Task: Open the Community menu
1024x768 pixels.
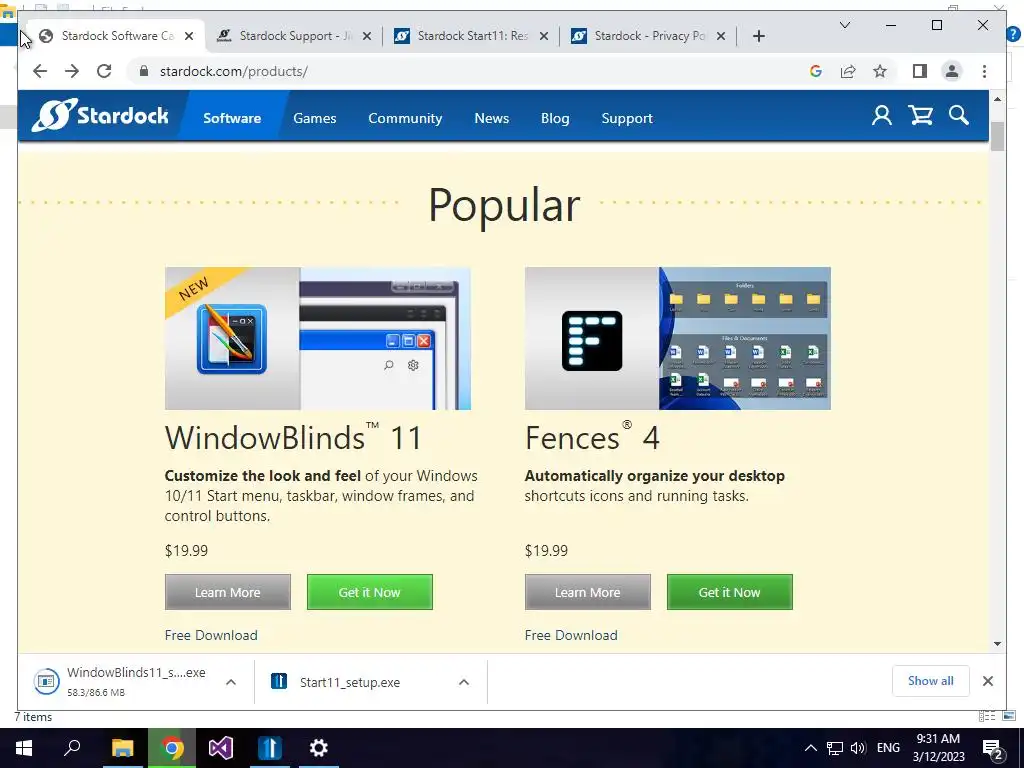Action: click(x=405, y=118)
